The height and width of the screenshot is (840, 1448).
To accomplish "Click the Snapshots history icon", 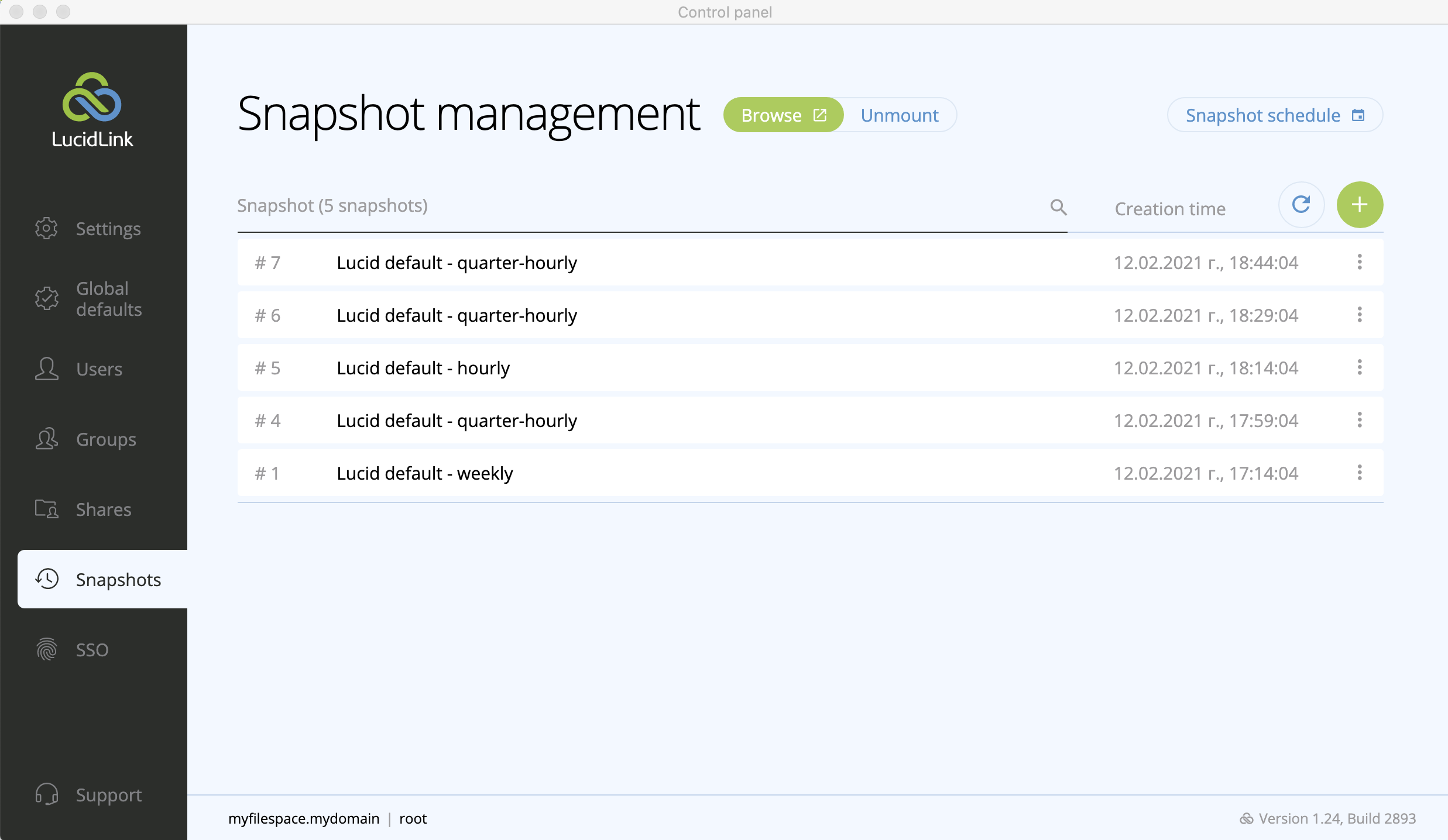I will [47, 579].
